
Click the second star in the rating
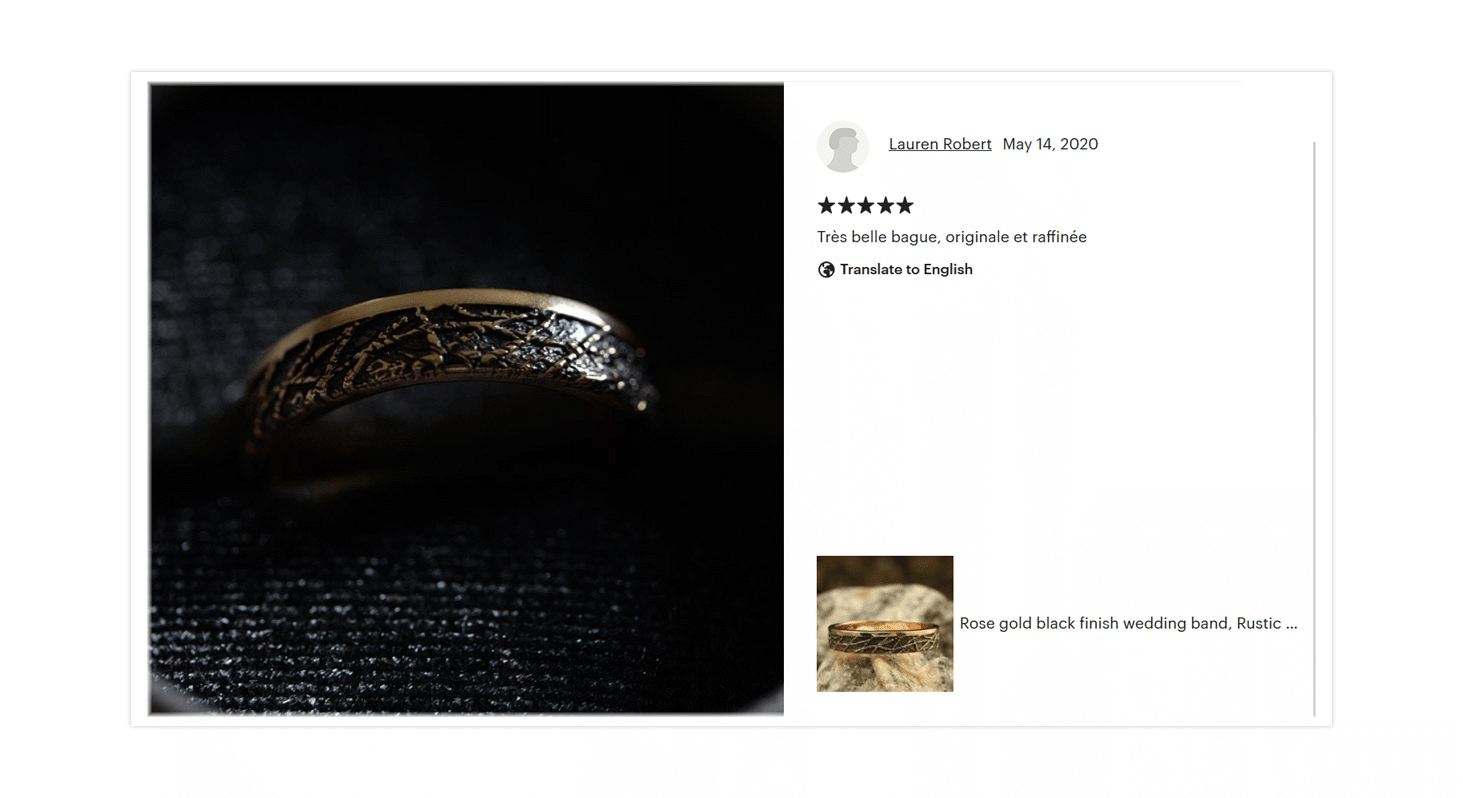click(x=846, y=205)
